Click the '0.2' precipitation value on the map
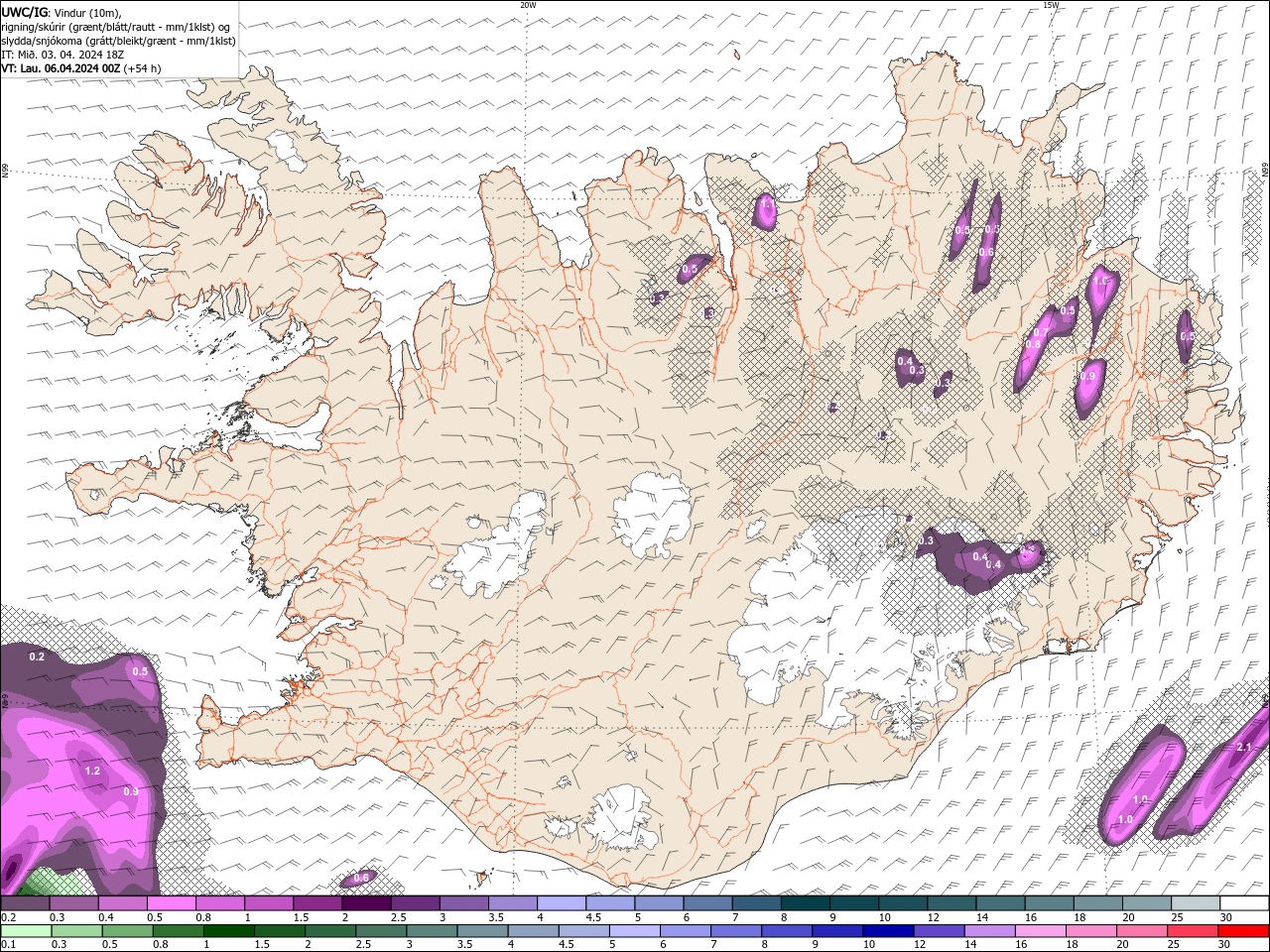 (38, 657)
